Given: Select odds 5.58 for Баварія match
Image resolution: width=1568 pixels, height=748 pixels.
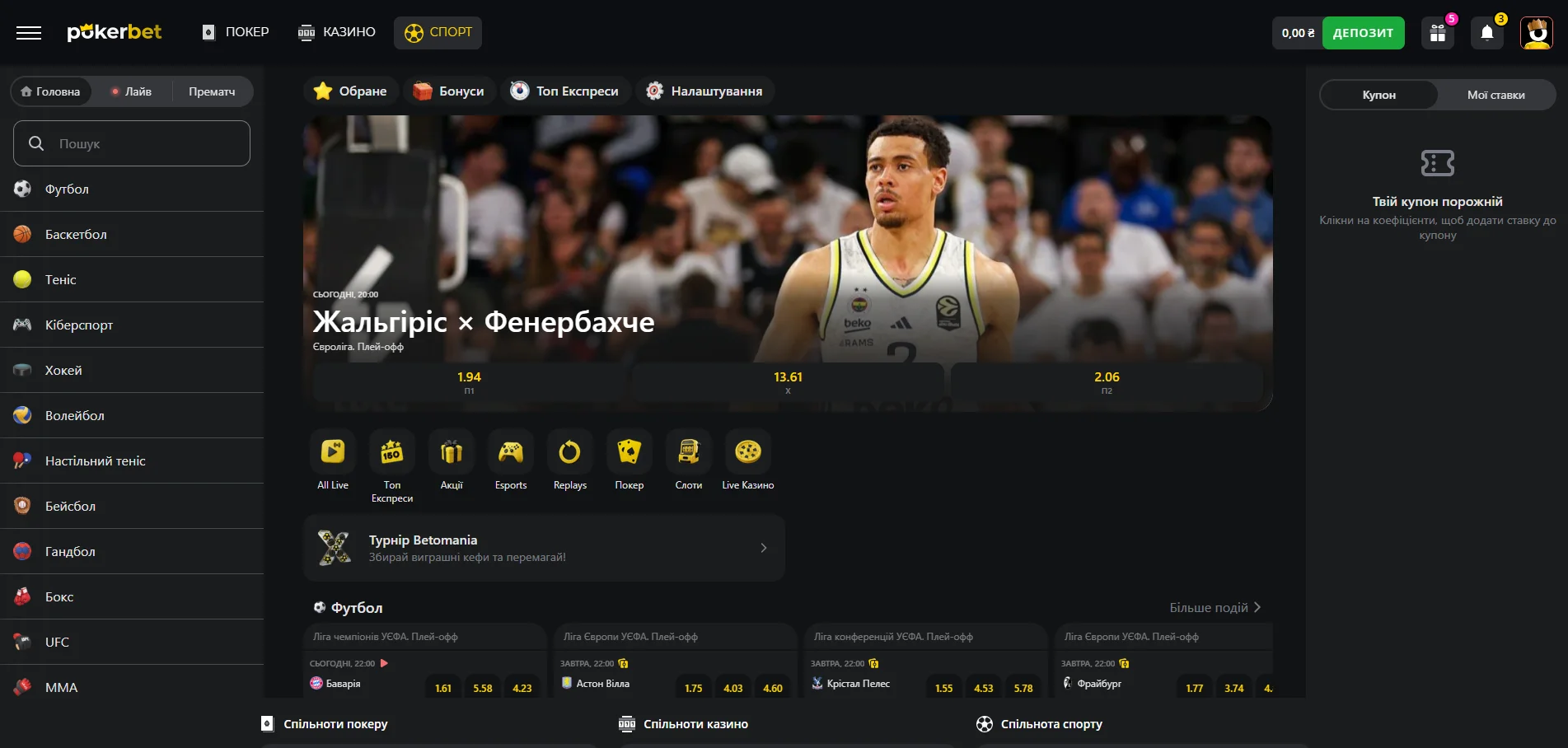Looking at the screenshot, I should (x=483, y=688).
